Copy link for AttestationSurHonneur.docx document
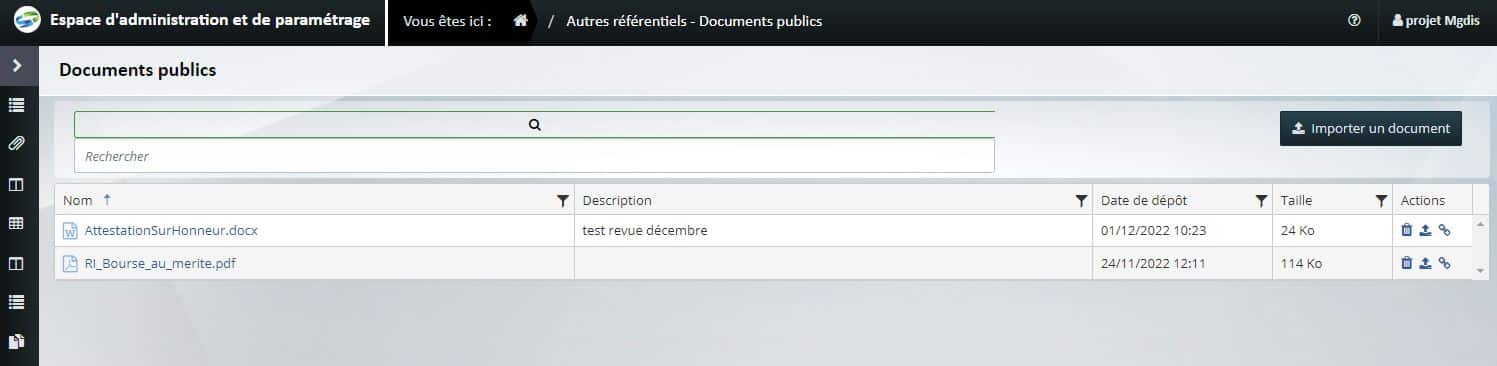Screen dimensions: 1497x366 tap(1444, 230)
